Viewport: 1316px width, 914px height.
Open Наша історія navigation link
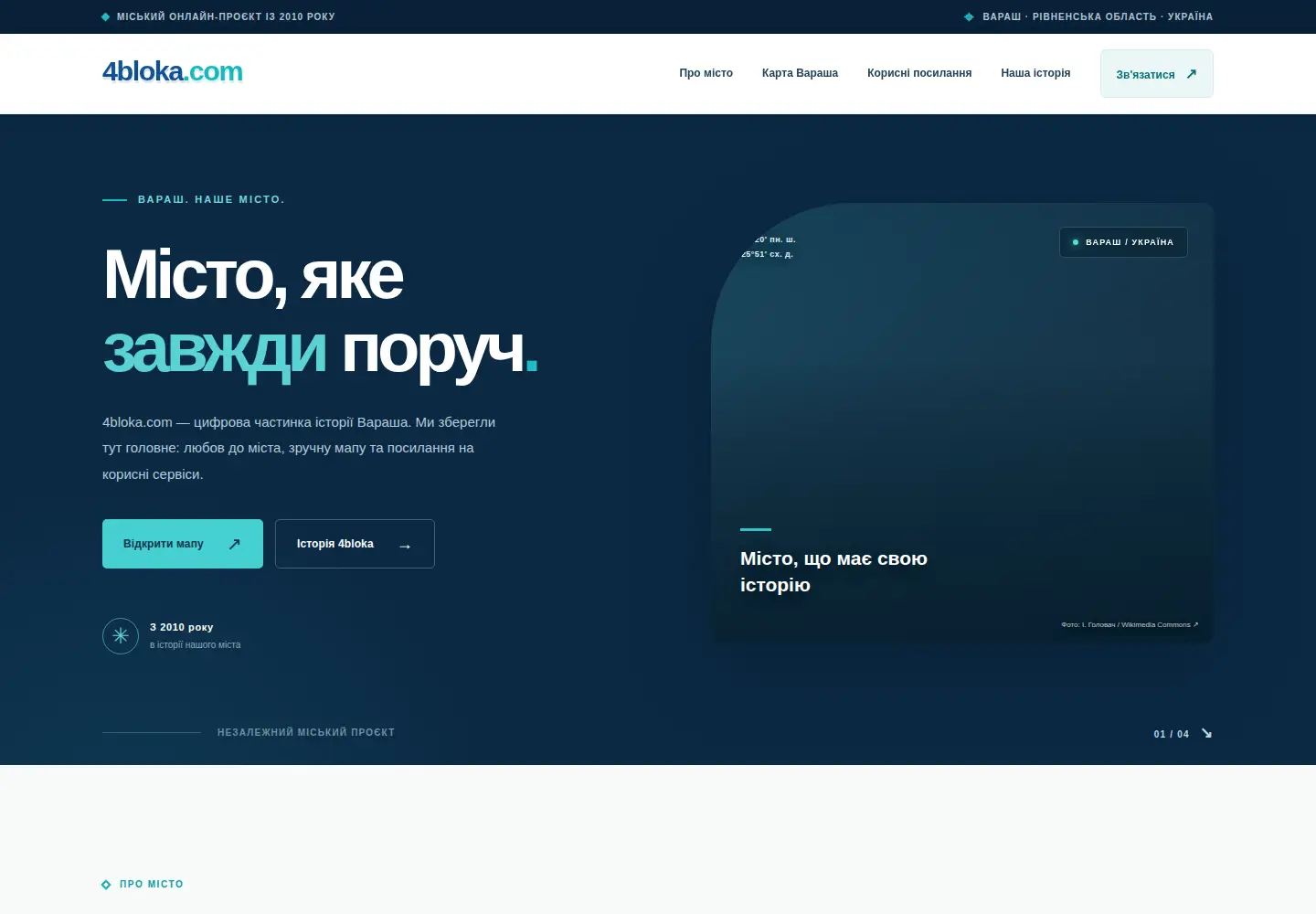point(1035,73)
